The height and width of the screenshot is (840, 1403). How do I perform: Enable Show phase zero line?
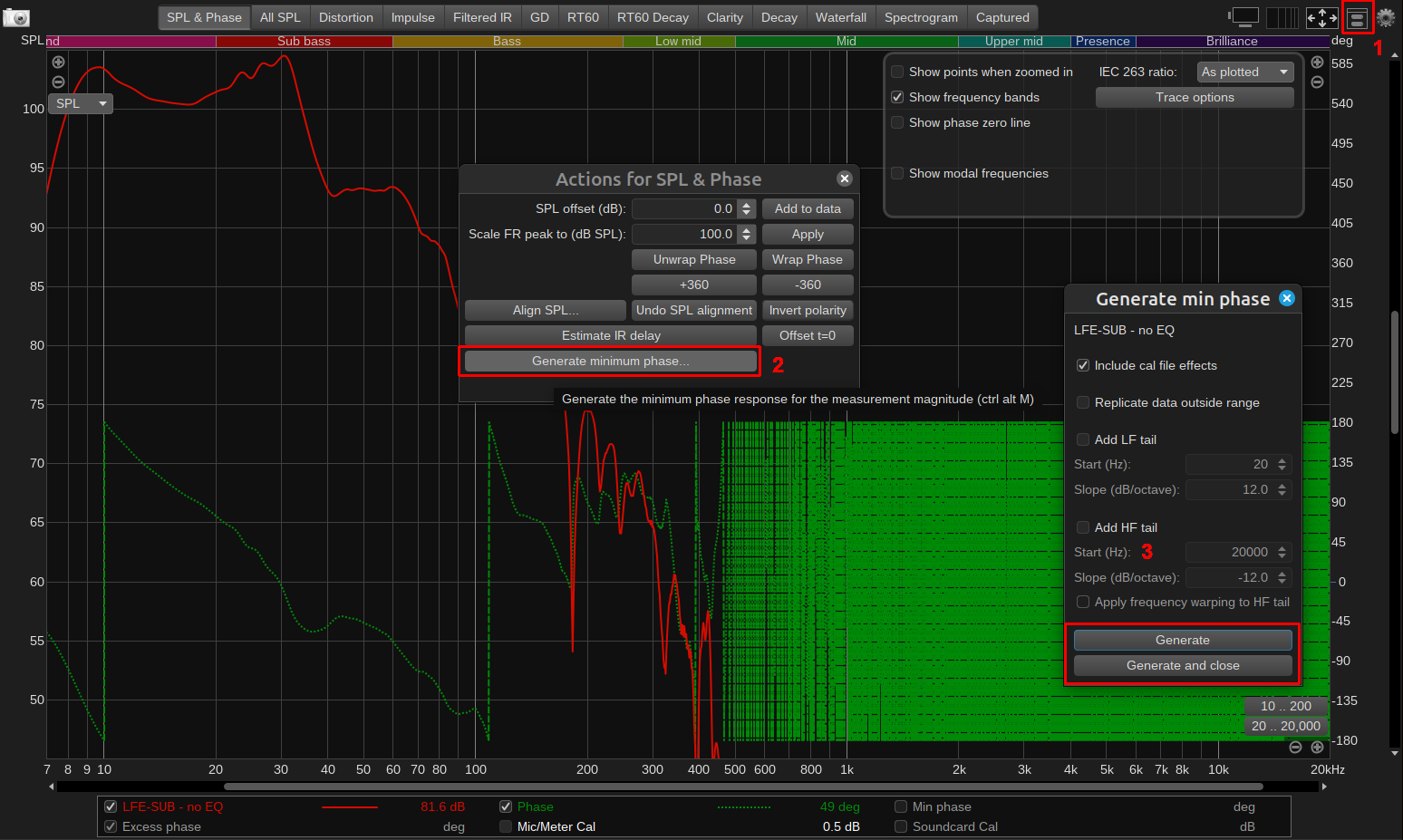(897, 122)
